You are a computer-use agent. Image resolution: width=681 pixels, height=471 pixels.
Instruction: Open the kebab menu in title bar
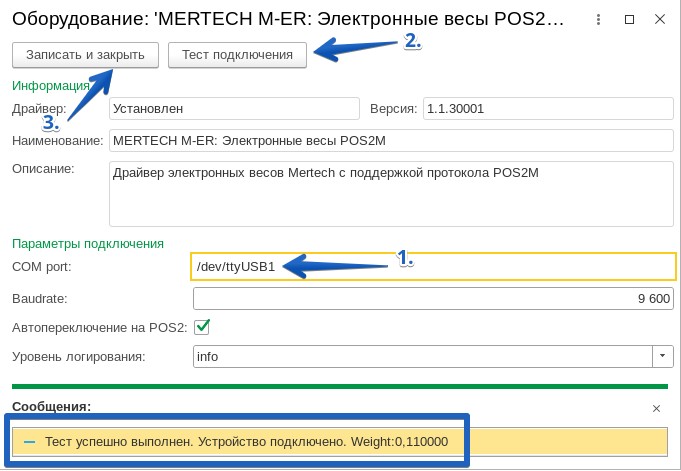coord(598,19)
